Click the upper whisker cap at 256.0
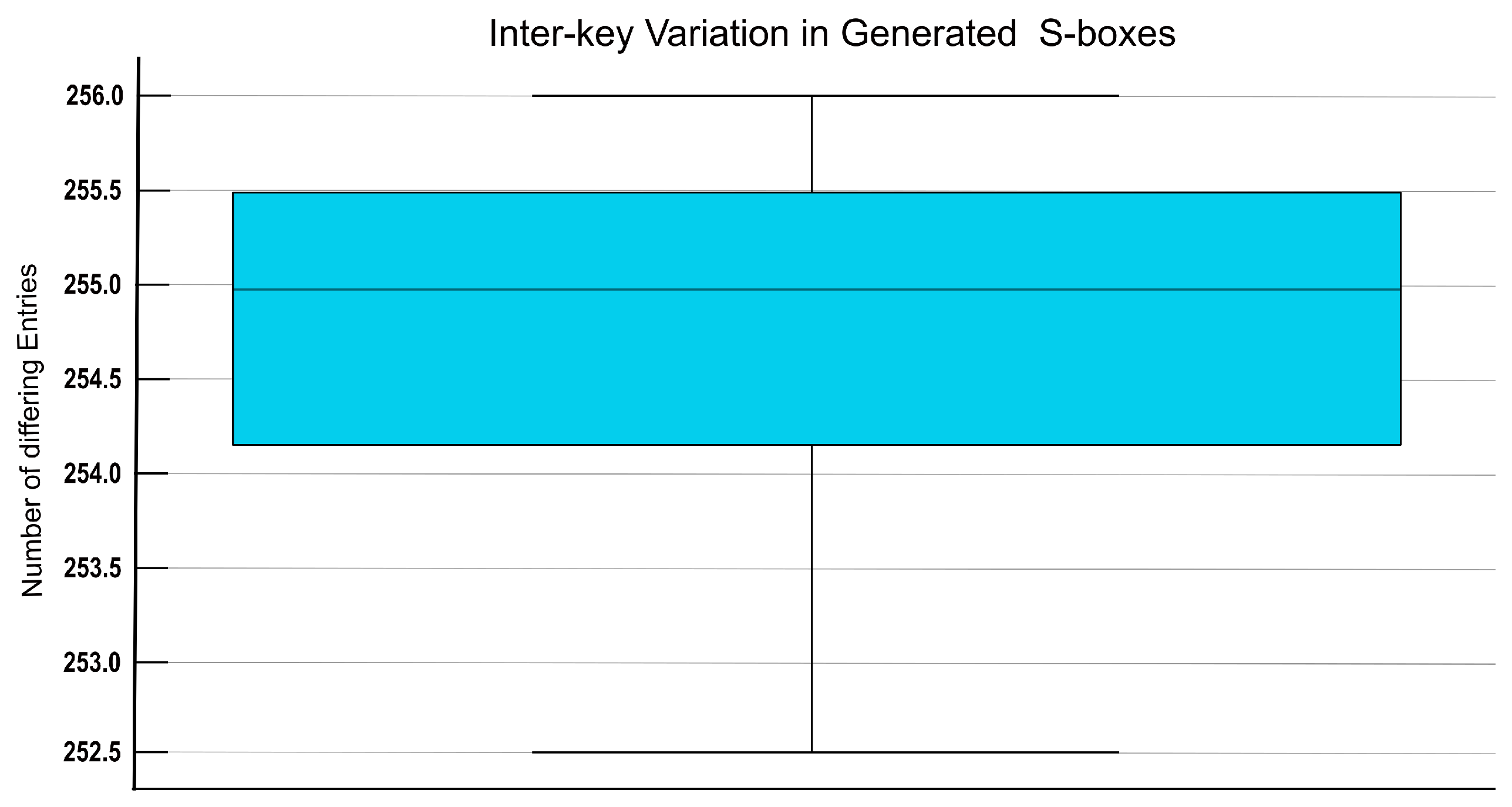Viewport: 1512px width, 807px height. [825, 96]
